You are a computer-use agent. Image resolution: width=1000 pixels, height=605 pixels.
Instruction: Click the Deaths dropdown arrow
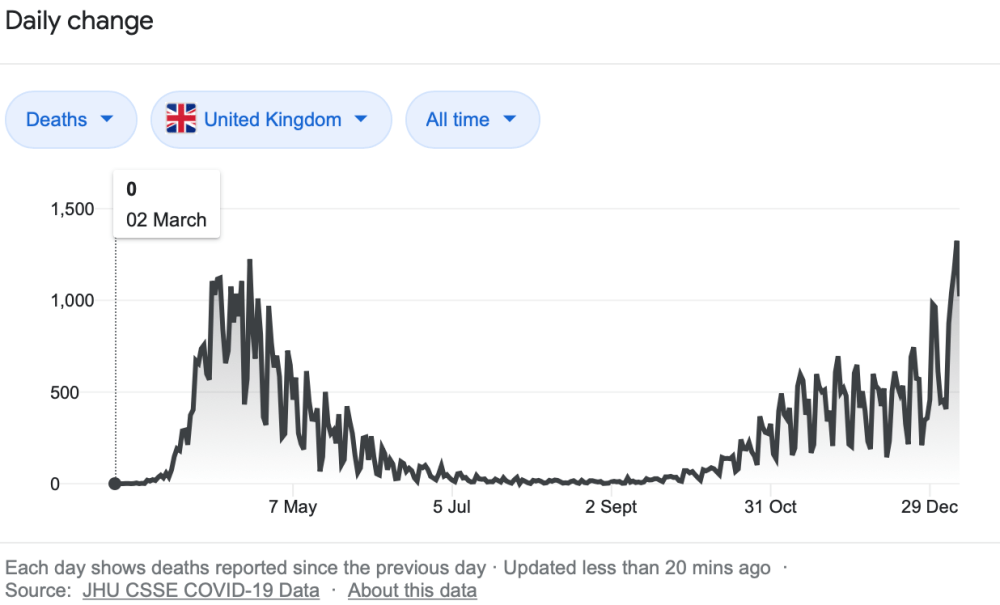pyautogui.click(x=106, y=120)
